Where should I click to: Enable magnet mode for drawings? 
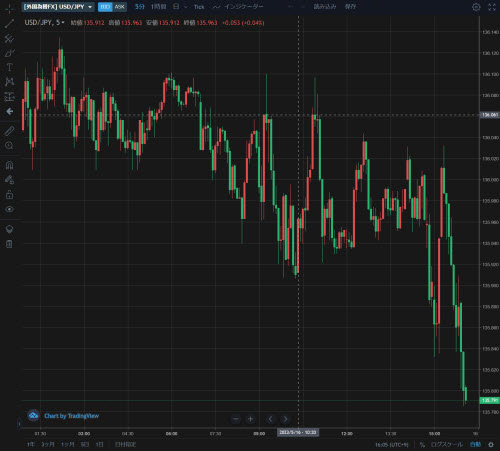(9, 165)
